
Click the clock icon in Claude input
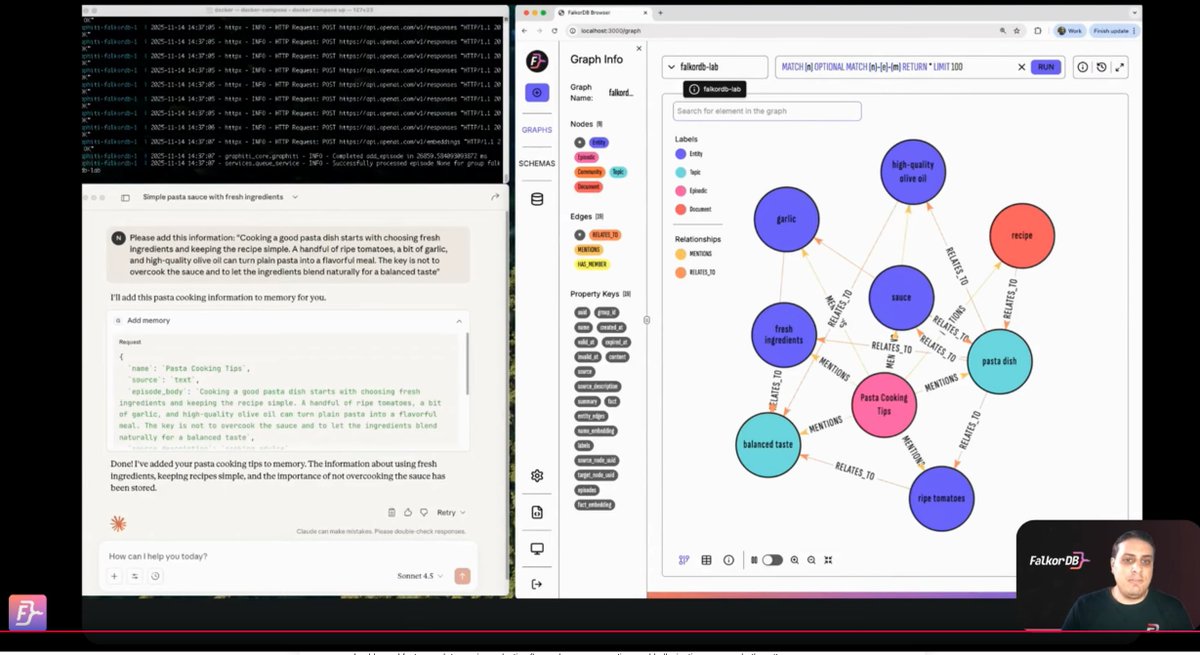coord(155,576)
